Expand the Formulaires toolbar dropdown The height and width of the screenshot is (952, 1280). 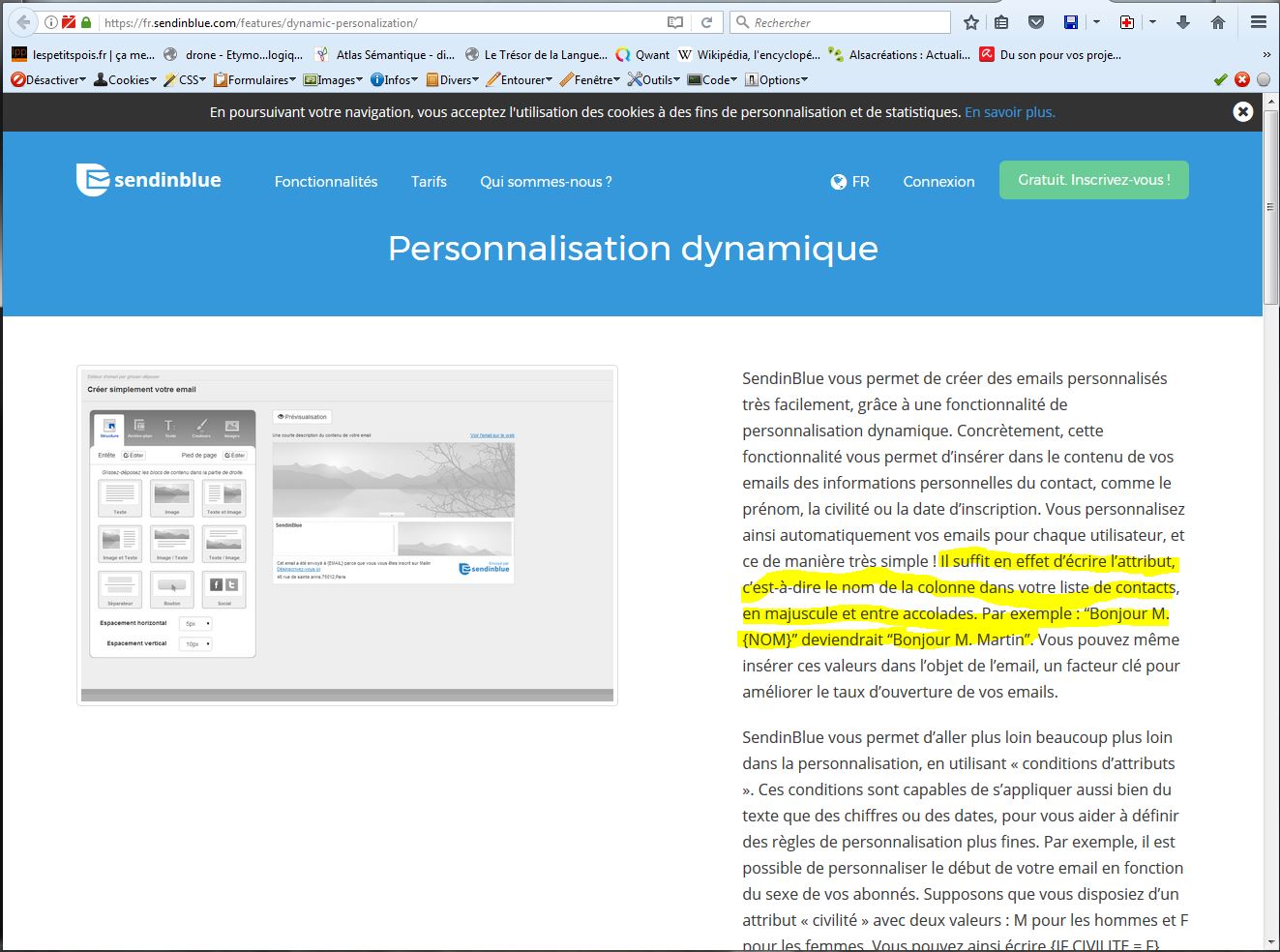[254, 80]
